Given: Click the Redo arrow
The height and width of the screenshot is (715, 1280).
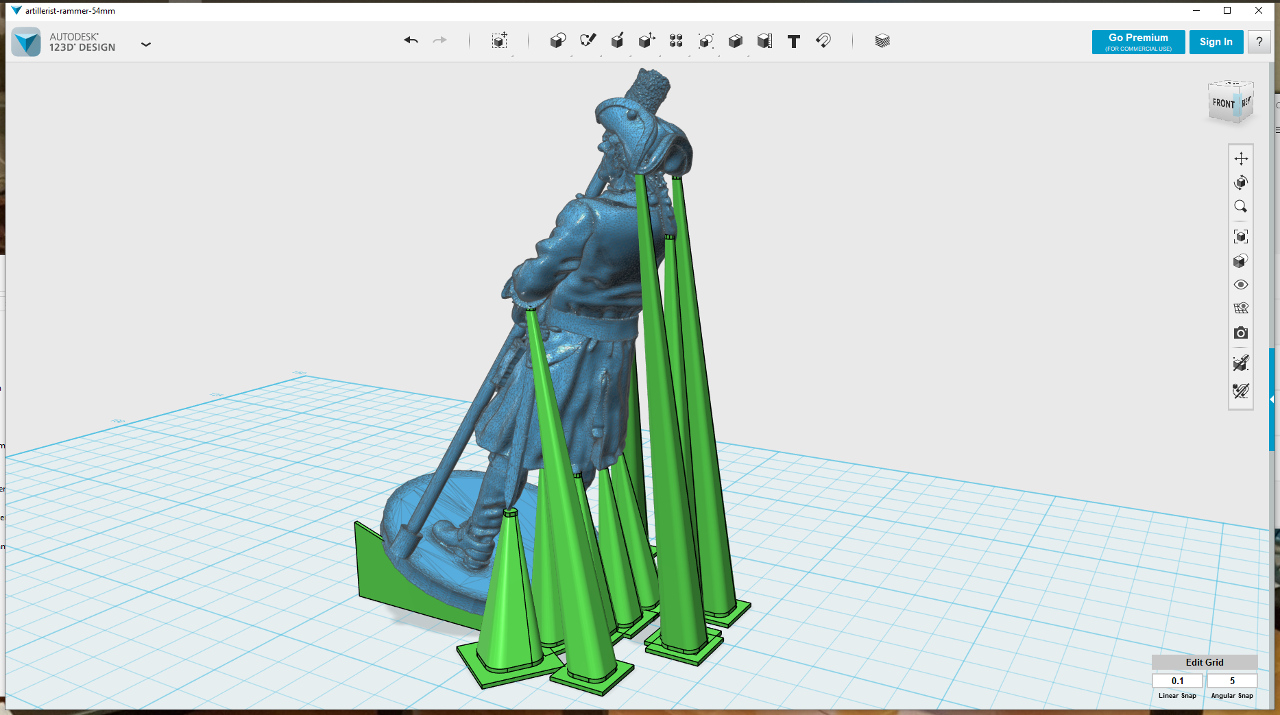Looking at the screenshot, I should (439, 41).
